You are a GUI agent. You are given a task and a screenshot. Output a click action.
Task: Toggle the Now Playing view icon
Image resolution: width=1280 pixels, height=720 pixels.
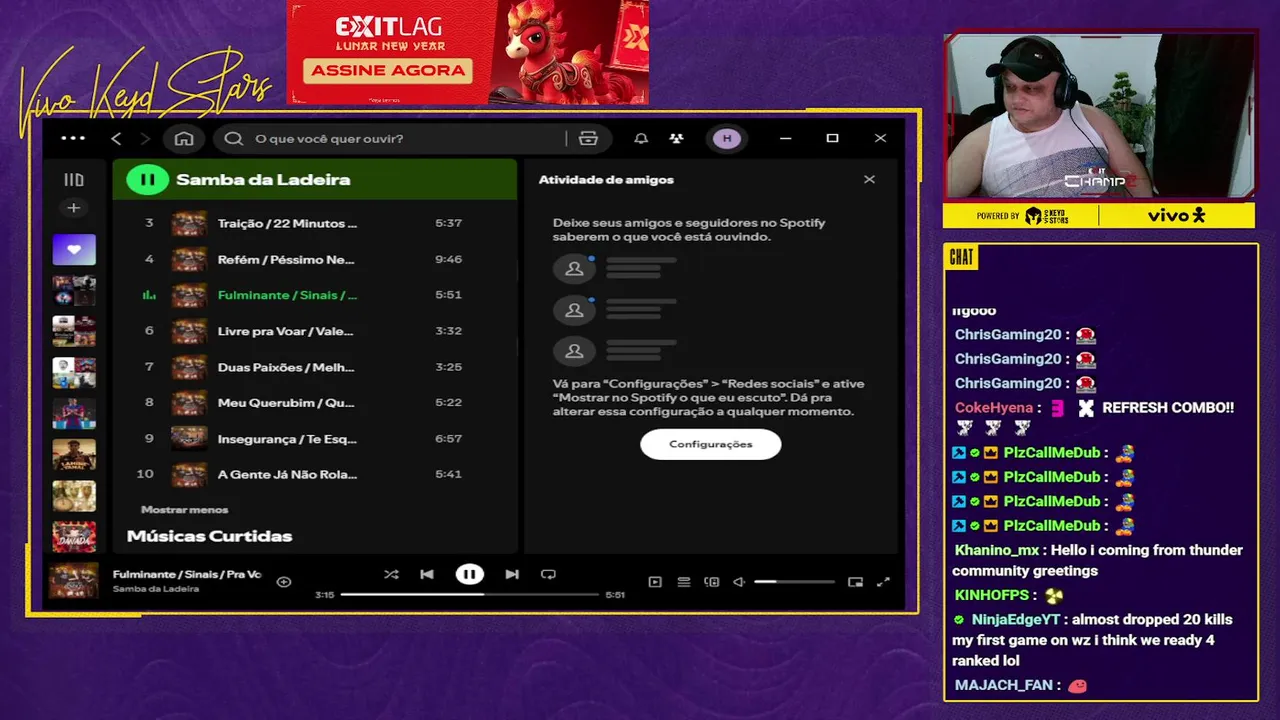(655, 582)
